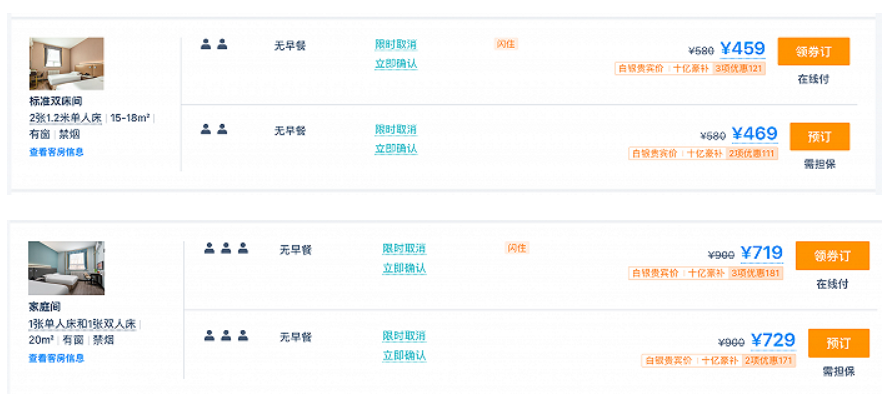
Task: Click the 闪住 tag in the ¥719 row
Action: pos(516,248)
